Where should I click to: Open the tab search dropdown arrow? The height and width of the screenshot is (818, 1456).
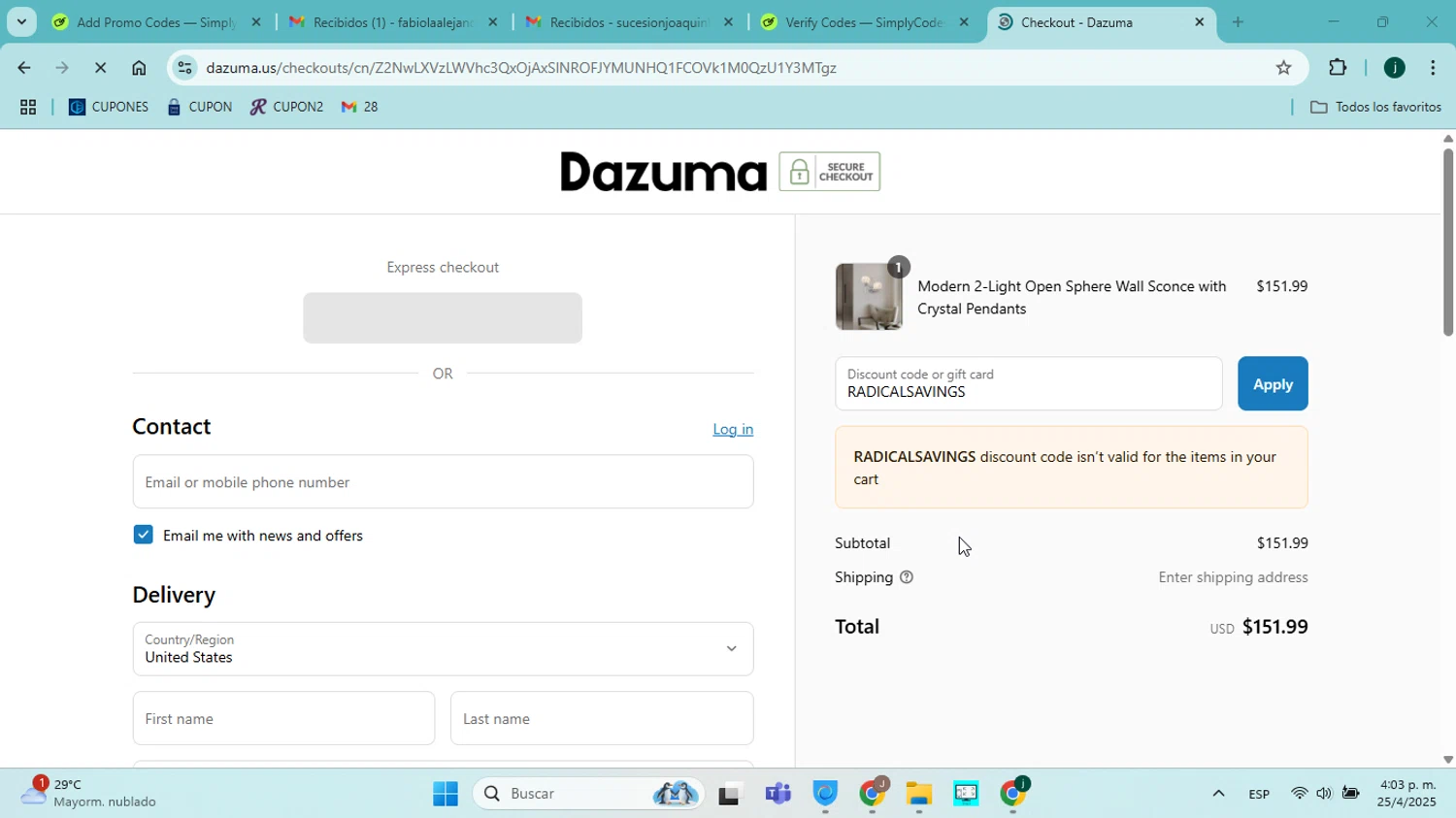tap(21, 21)
